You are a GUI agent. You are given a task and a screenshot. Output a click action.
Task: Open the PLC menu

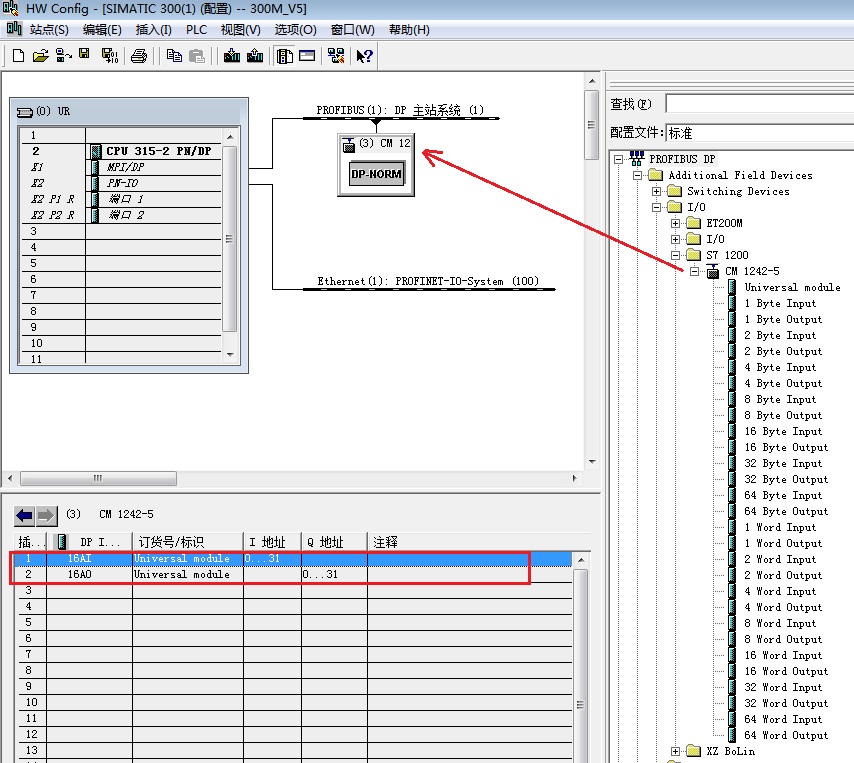click(x=196, y=29)
